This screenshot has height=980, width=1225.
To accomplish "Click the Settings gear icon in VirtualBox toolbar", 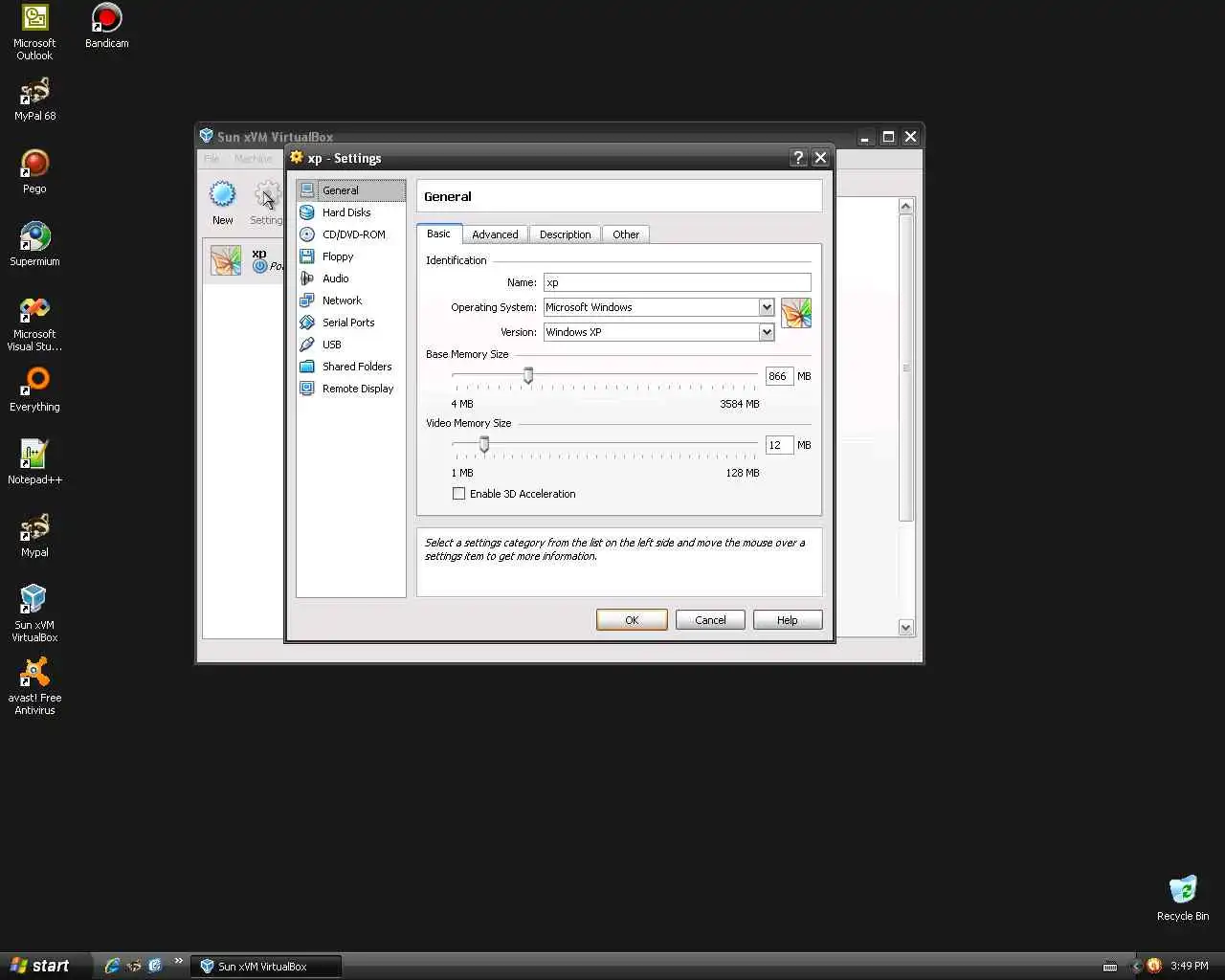I will coord(267,195).
